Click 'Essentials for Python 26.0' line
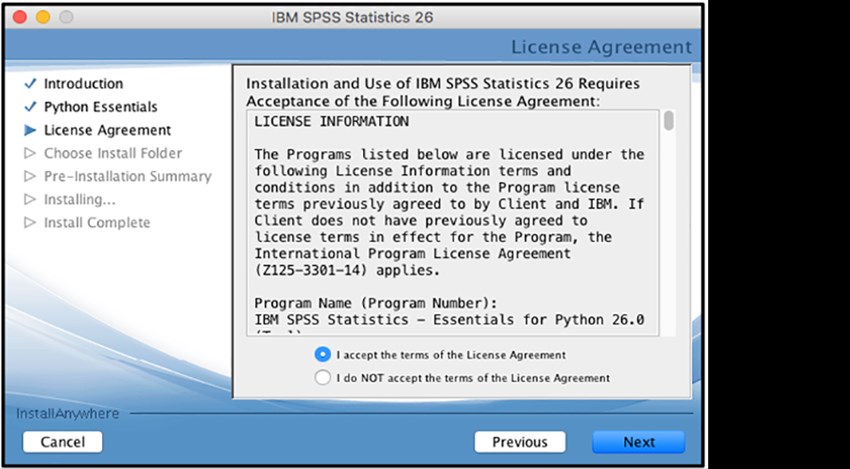Viewport: 850px width, 469px height. 449,320
